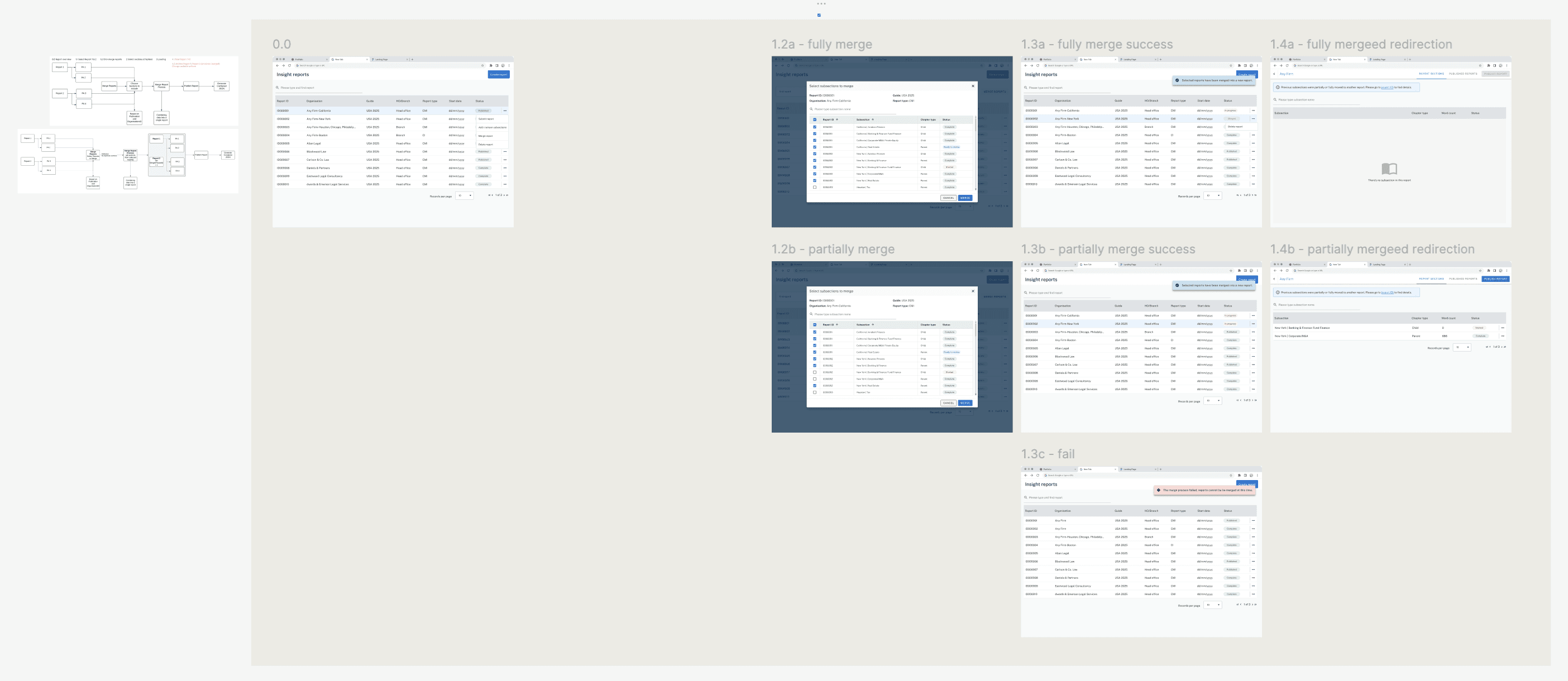Click Publish Report button in frame 1.4b
The image size is (1568, 681).
pos(1495,279)
